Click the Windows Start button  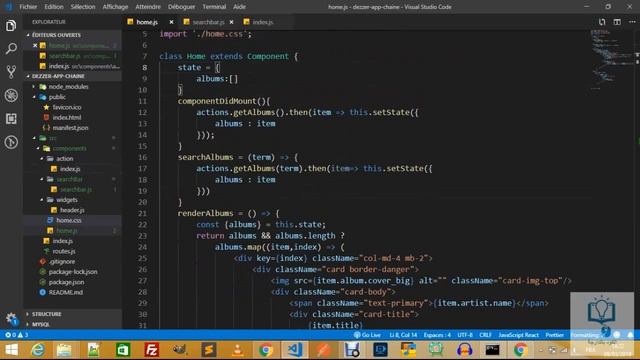click(11, 350)
